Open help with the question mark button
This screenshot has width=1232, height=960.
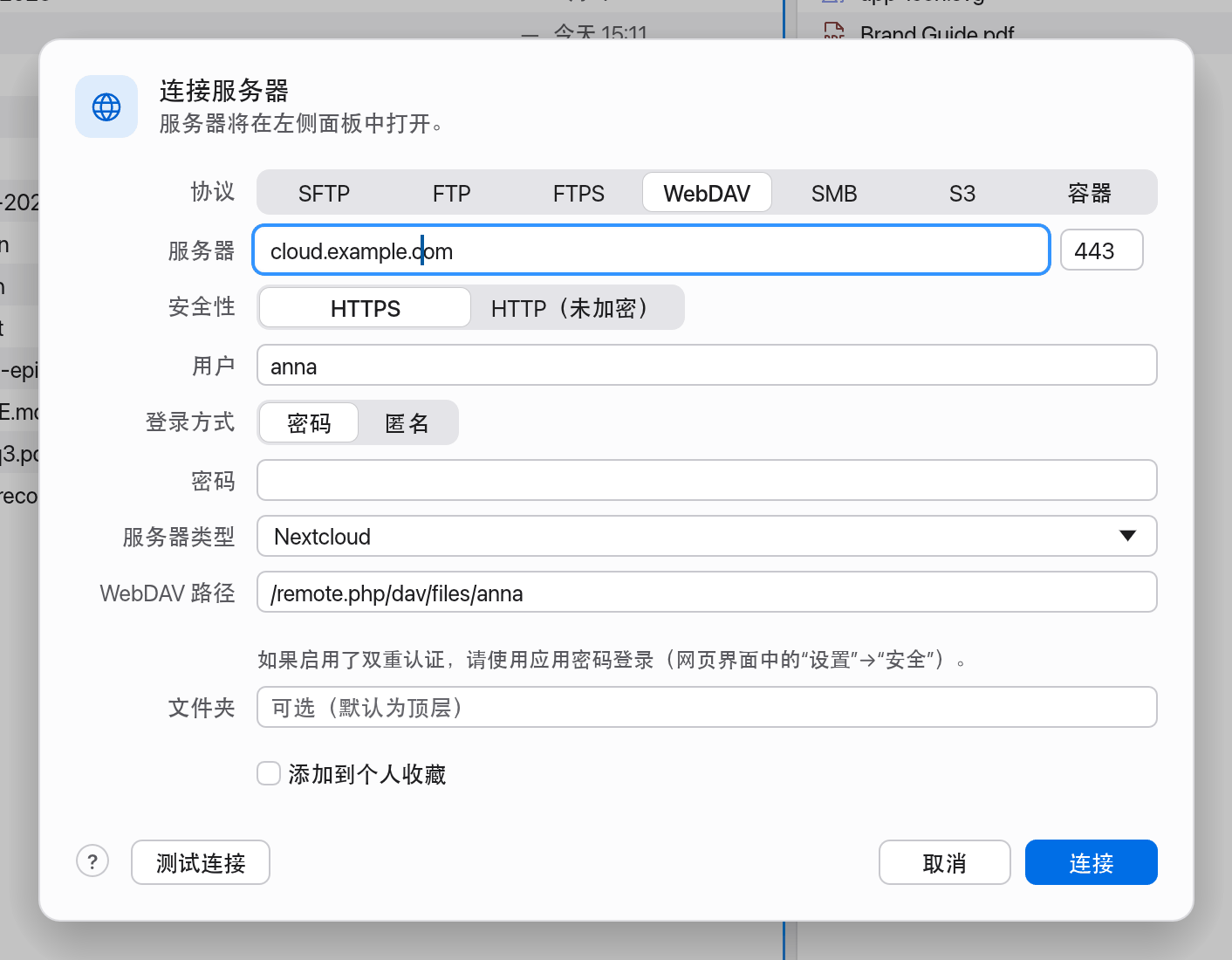[92, 861]
